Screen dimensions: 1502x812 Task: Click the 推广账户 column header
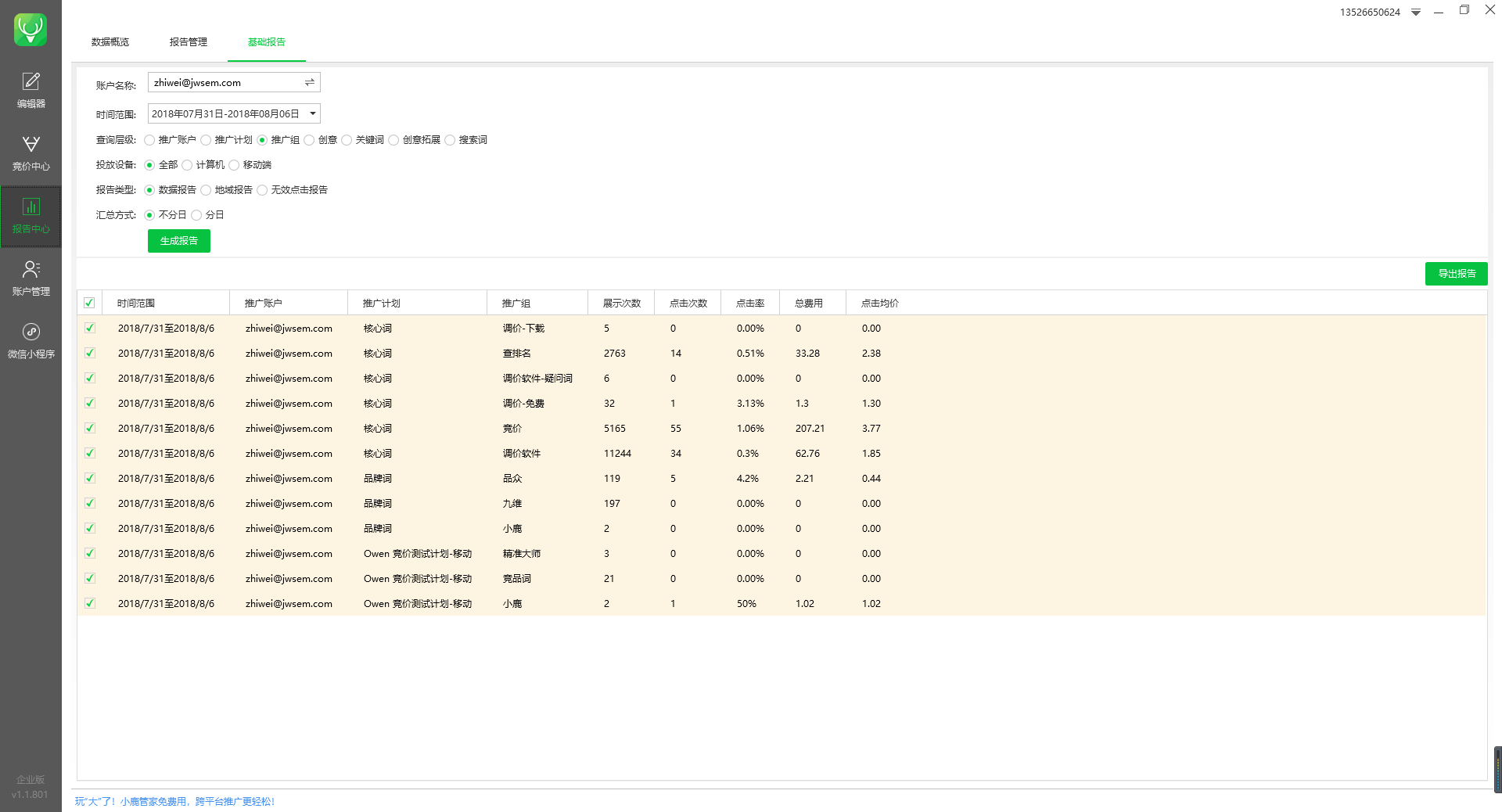point(289,304)
